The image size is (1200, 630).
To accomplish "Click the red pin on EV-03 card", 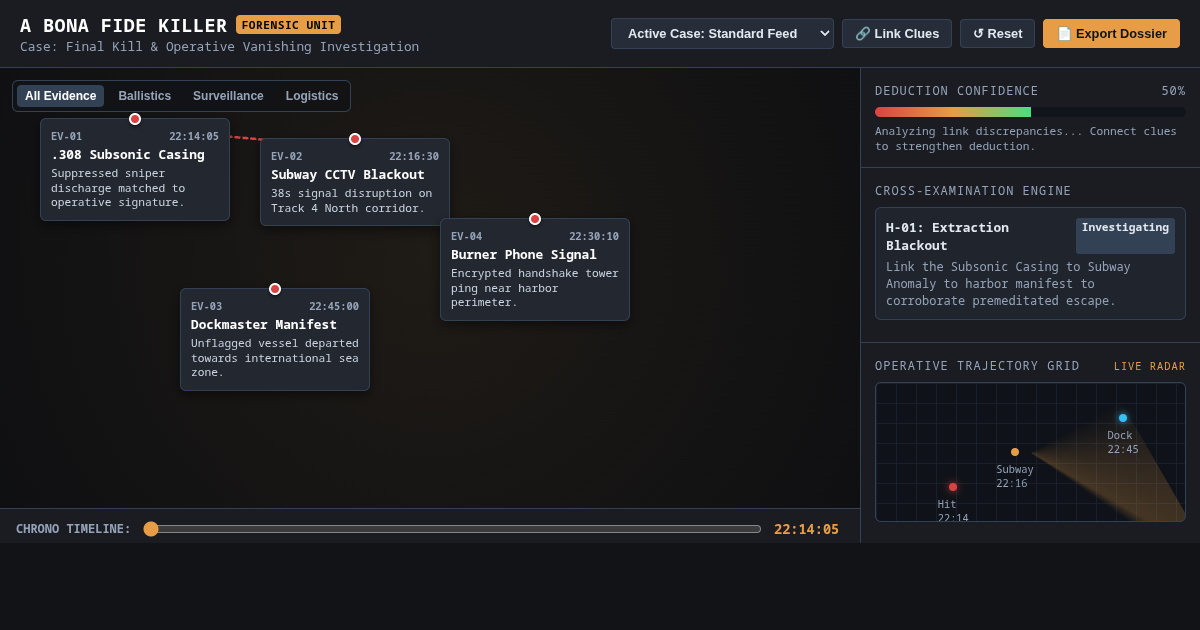I will [x=275, y=289].
